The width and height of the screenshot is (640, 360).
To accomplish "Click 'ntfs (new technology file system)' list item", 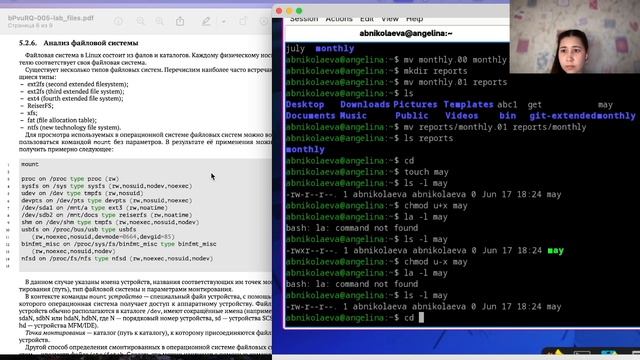I will (74, 127).
